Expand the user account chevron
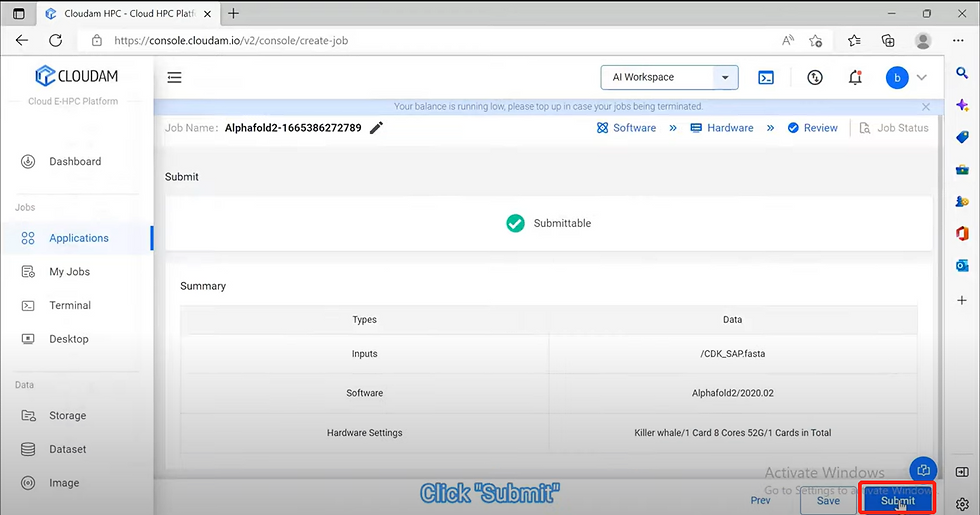980x515 pixels. click(x=921, y=78)
